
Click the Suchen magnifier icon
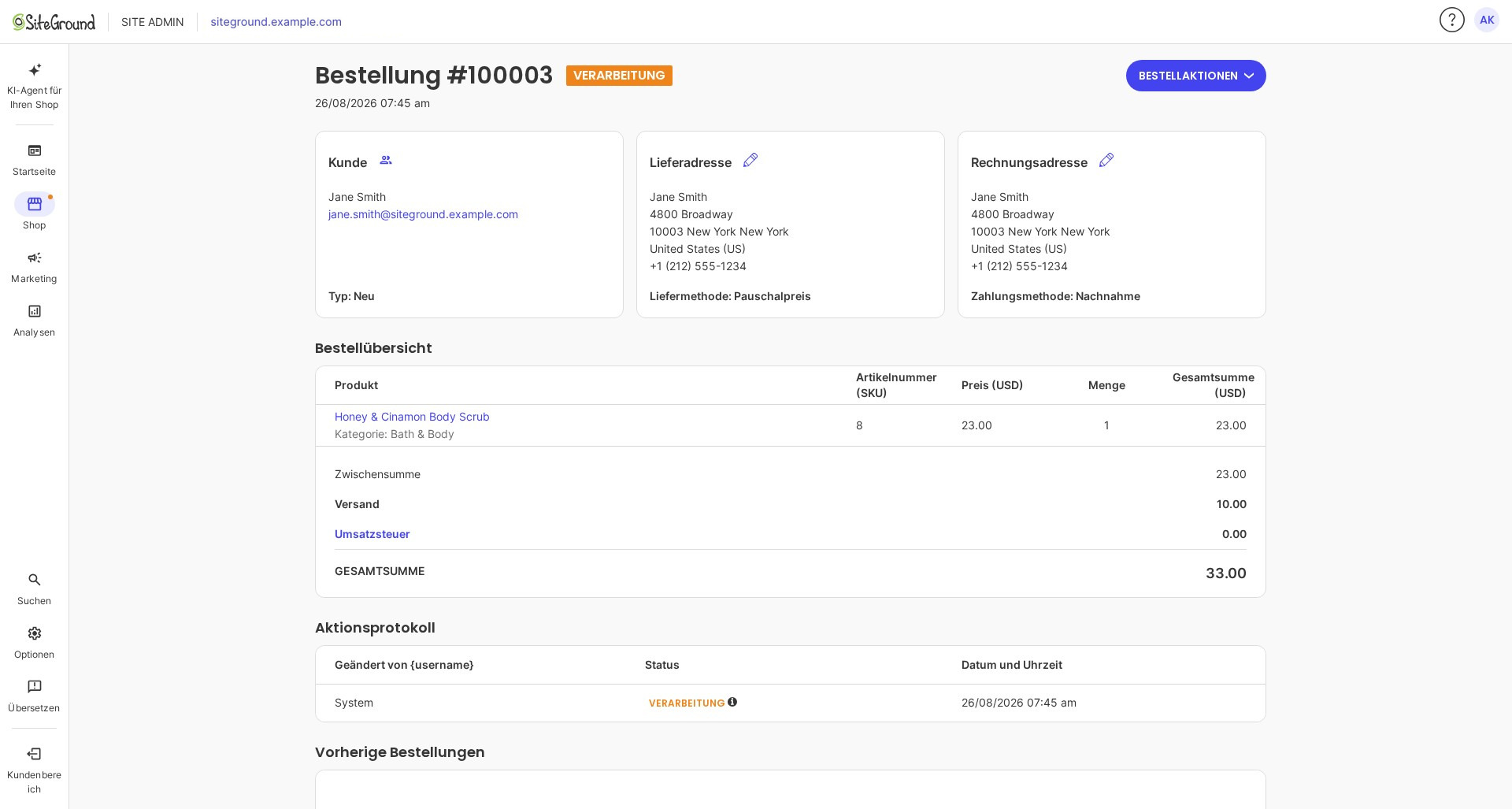click(35, 580)
